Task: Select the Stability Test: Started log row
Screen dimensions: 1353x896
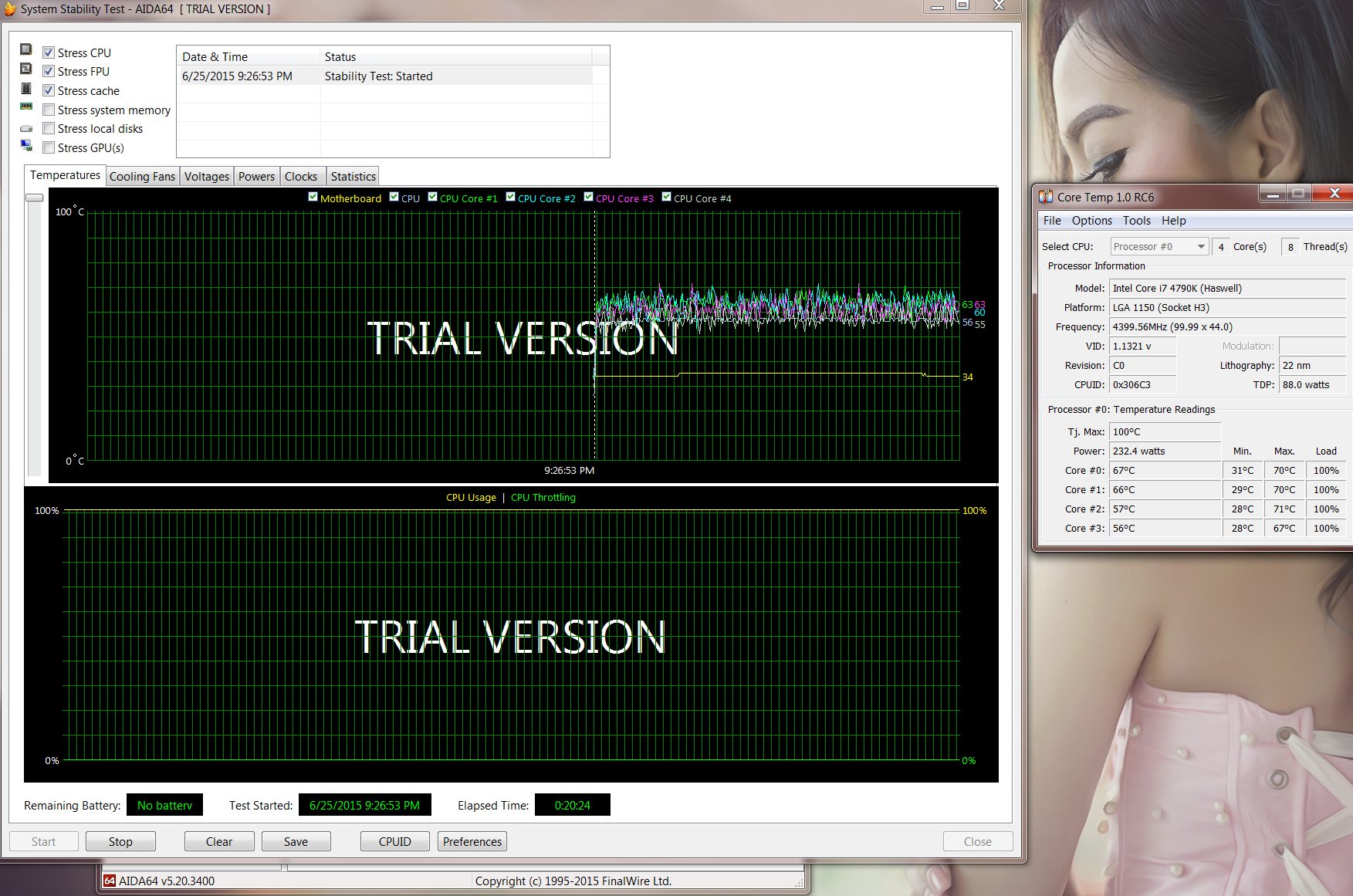Action: [384, 76]
